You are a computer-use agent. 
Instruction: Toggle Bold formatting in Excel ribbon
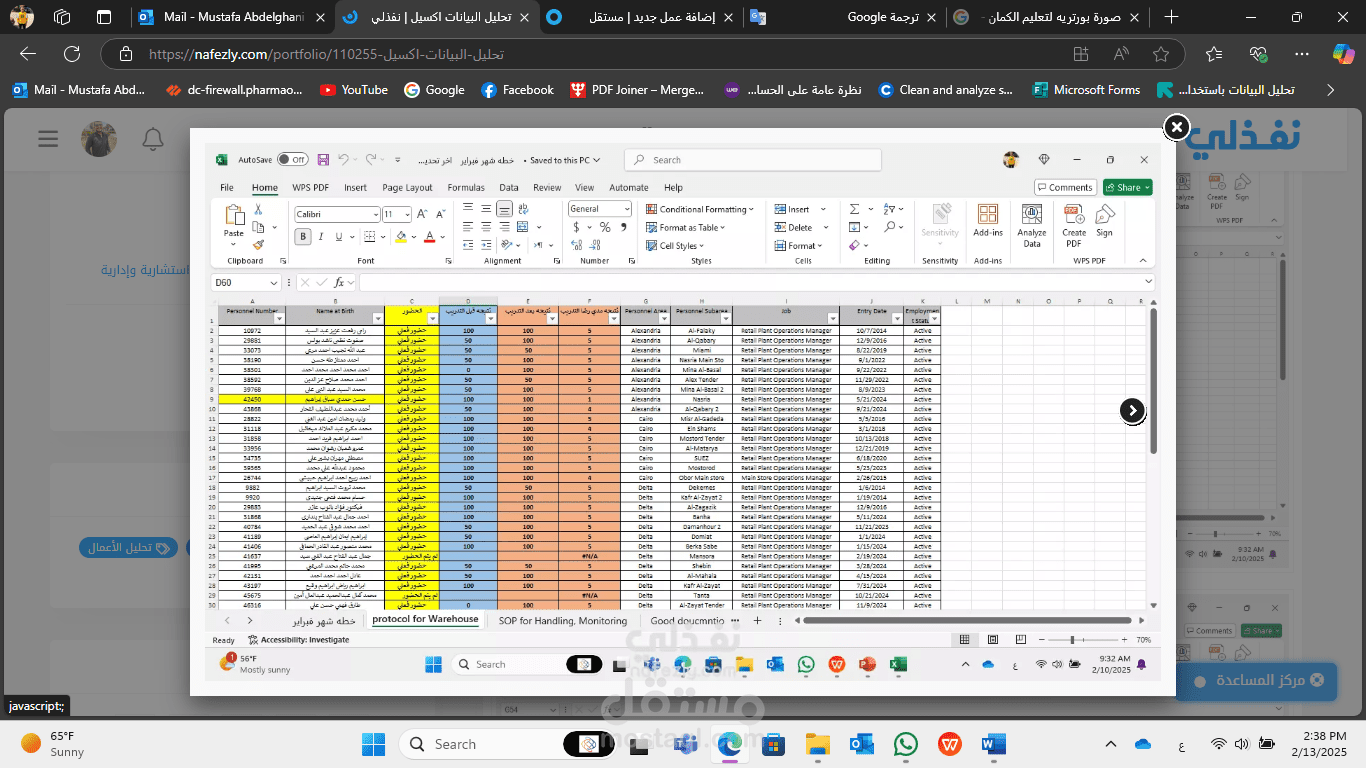[303, 237]
